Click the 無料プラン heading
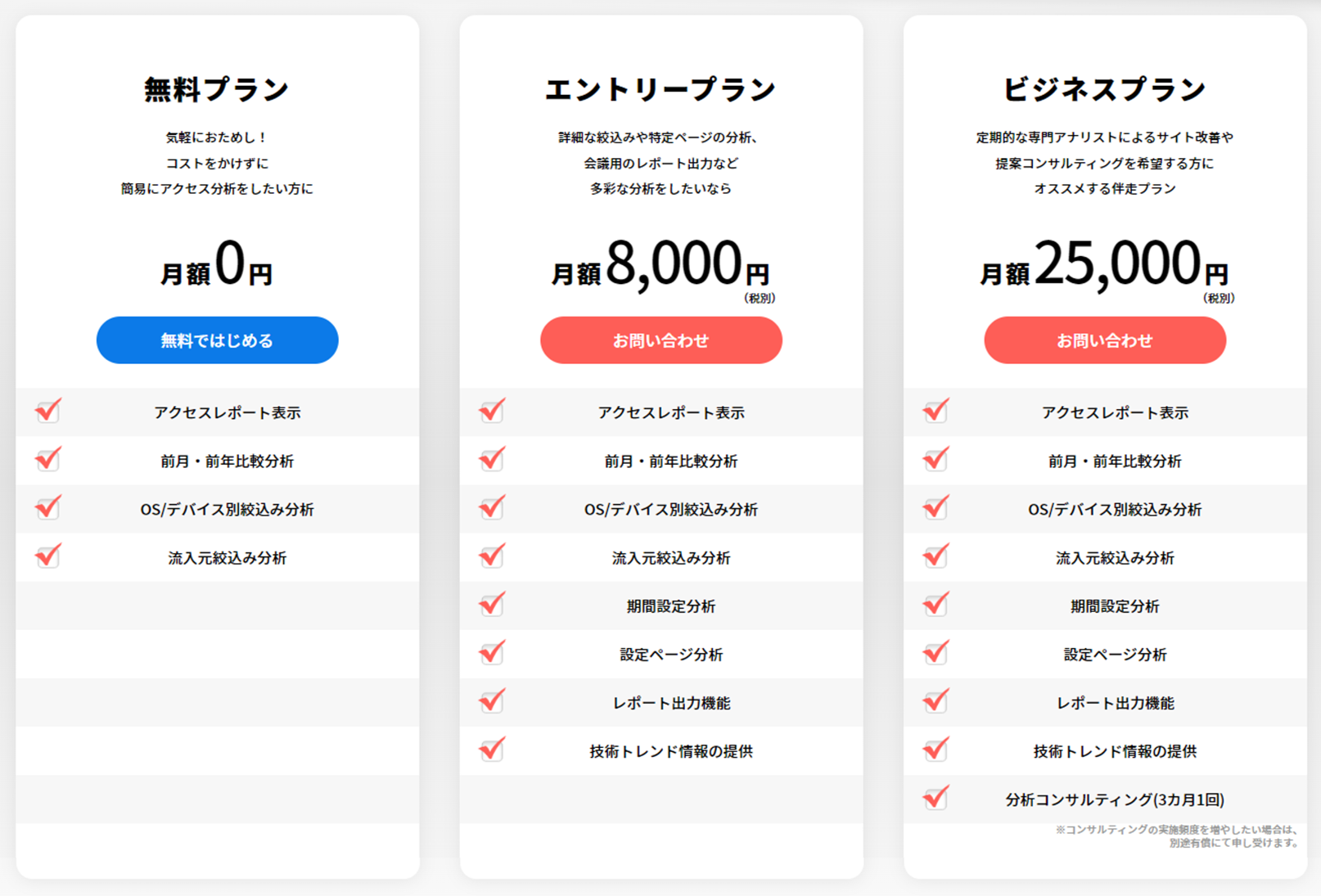Viewport: 1321px width, 896px height. 217,89
